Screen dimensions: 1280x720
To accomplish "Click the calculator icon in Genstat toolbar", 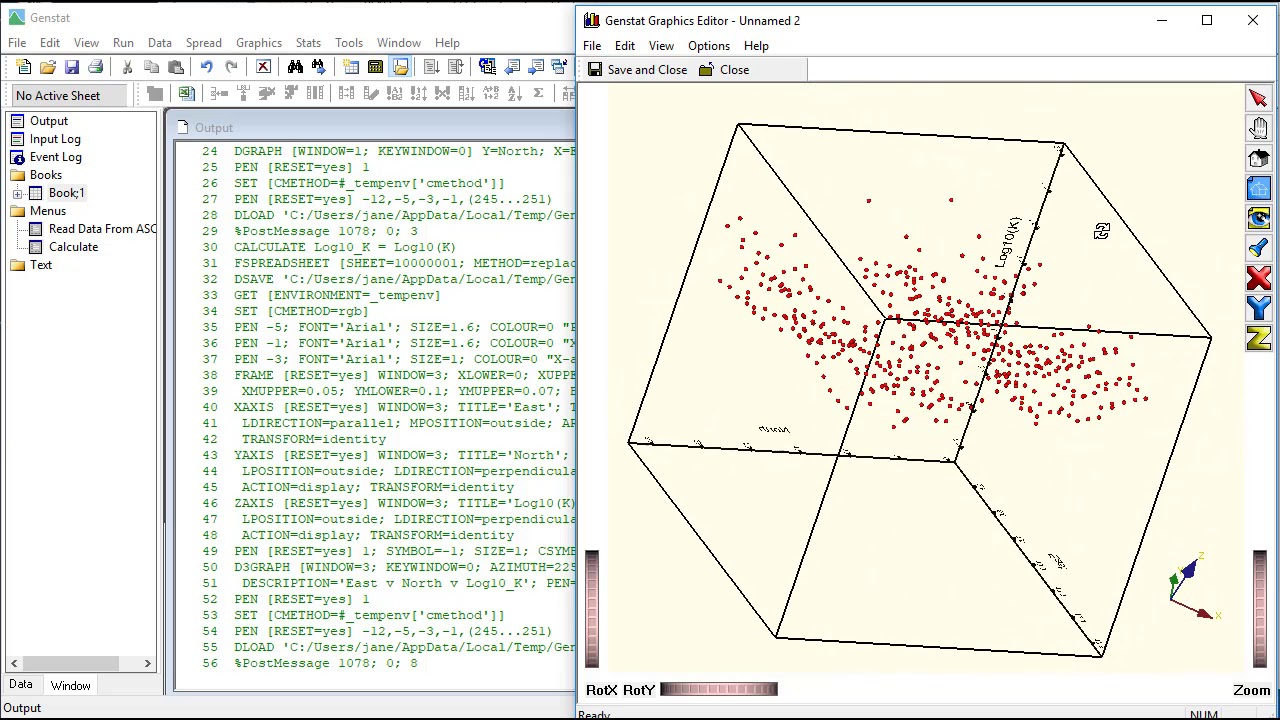I will tap(375, 67).
